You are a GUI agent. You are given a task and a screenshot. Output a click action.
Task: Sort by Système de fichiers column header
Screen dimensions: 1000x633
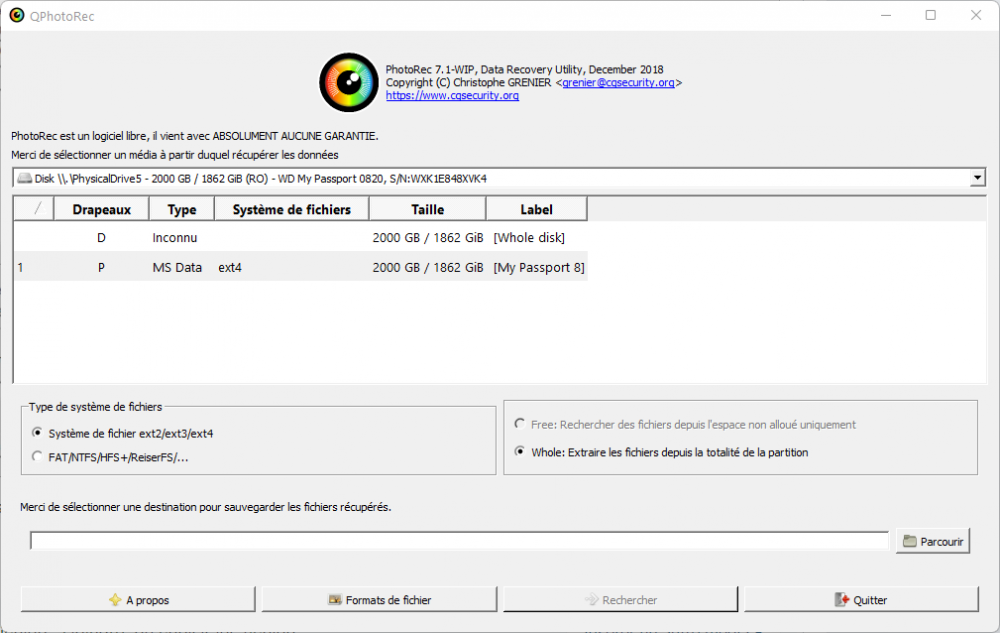click(x=291, y=209)
